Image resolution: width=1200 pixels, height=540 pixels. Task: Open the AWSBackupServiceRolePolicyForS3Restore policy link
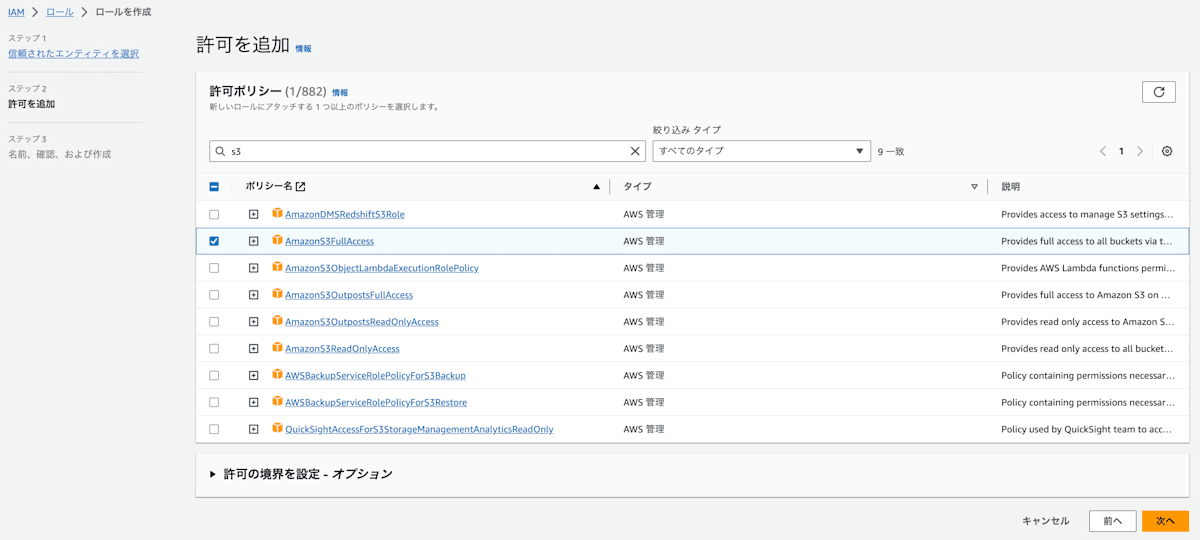click(x=376, y=402)
